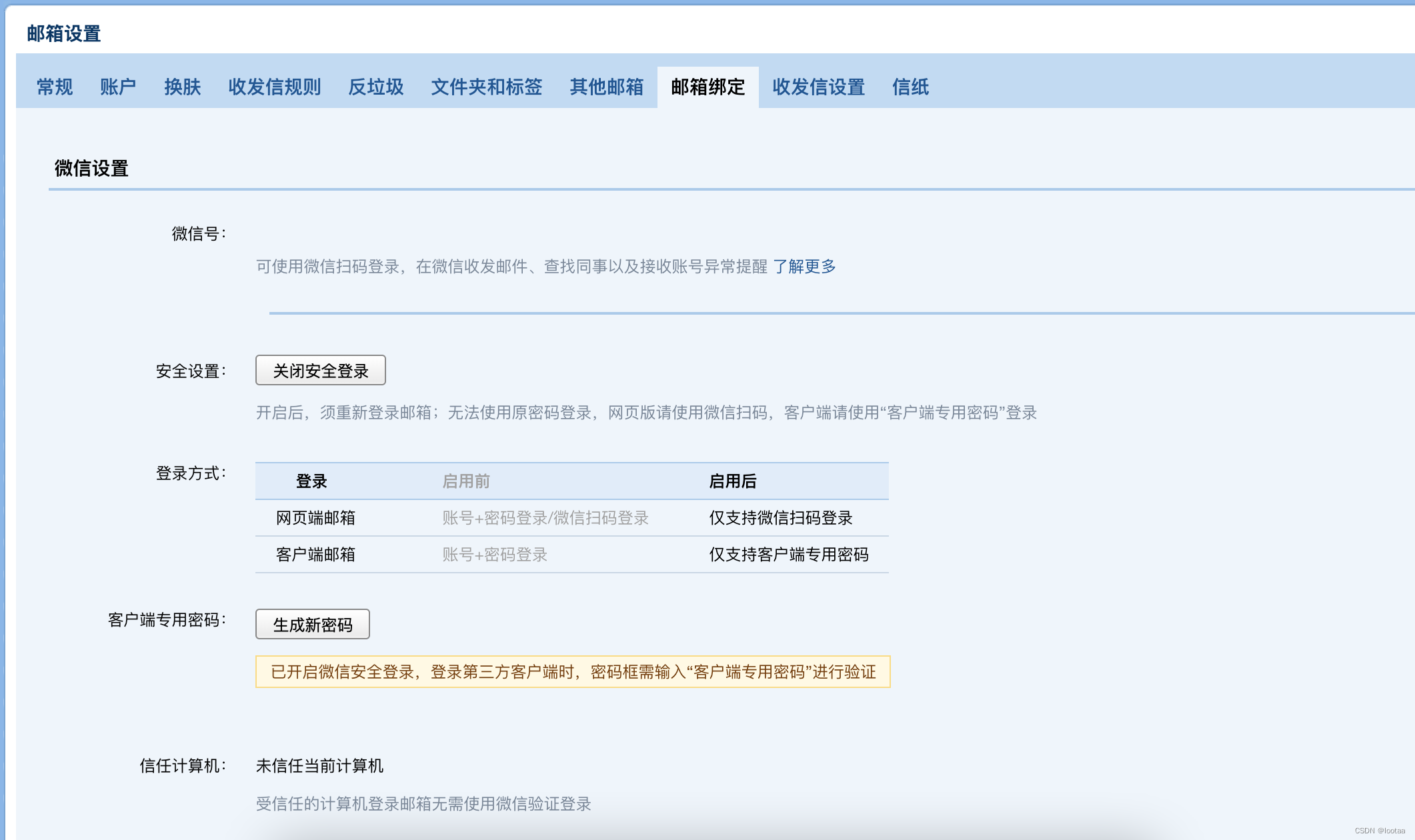Open the 文件夹和标签 tab
1415x840 pixels.
[x=487, y=87]
